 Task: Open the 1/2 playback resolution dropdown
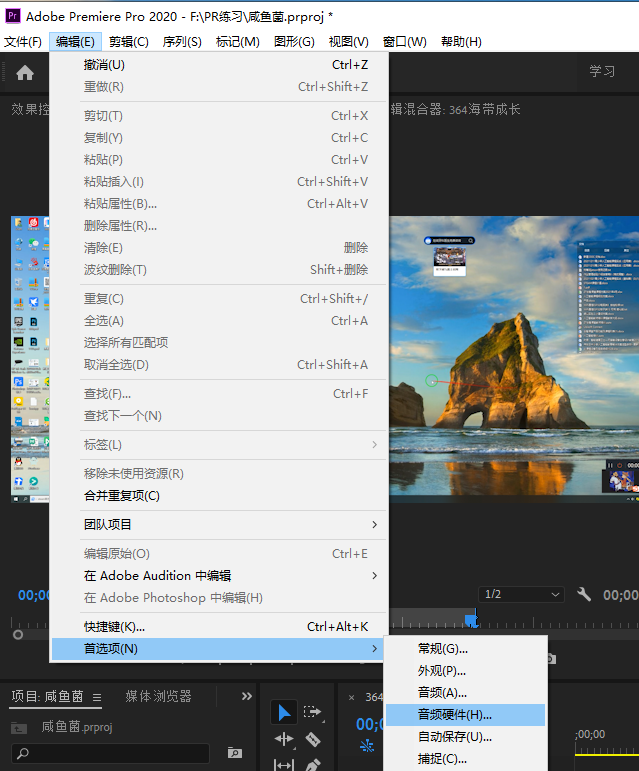click(x=521, y=594)
